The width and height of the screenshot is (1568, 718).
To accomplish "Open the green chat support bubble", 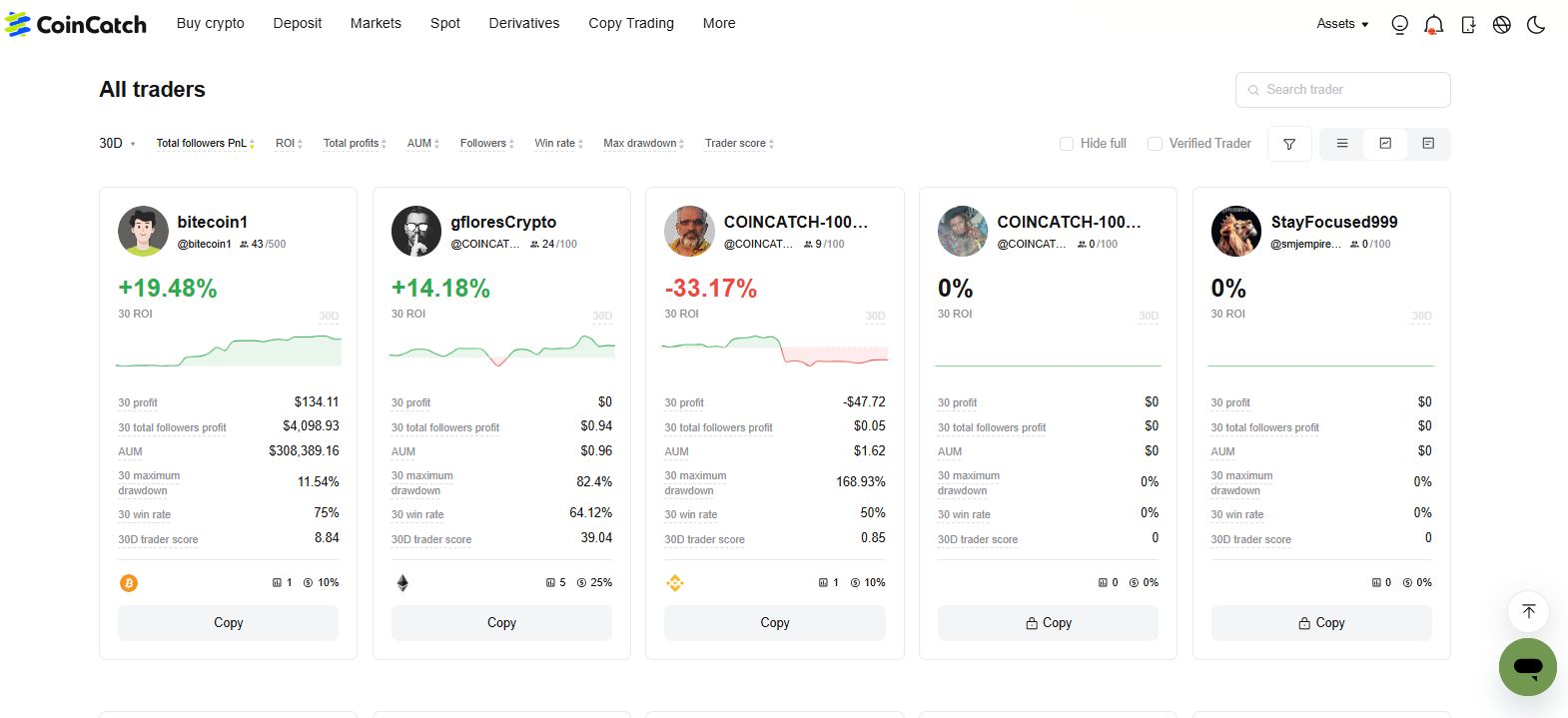I will tap(1528, 667).
